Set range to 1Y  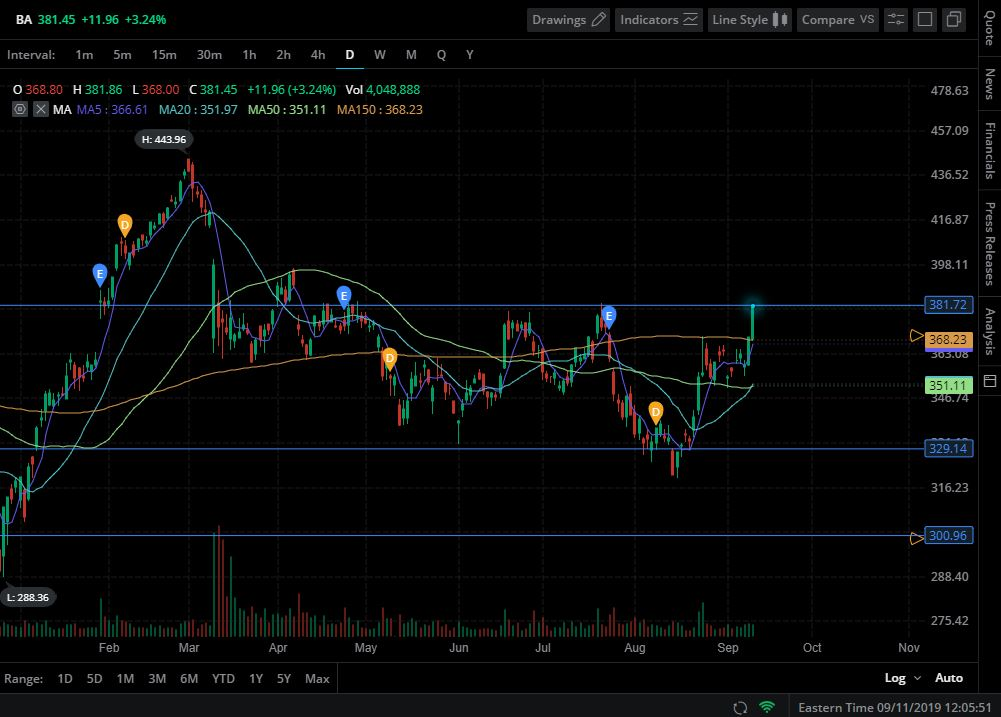coord(256,679)
